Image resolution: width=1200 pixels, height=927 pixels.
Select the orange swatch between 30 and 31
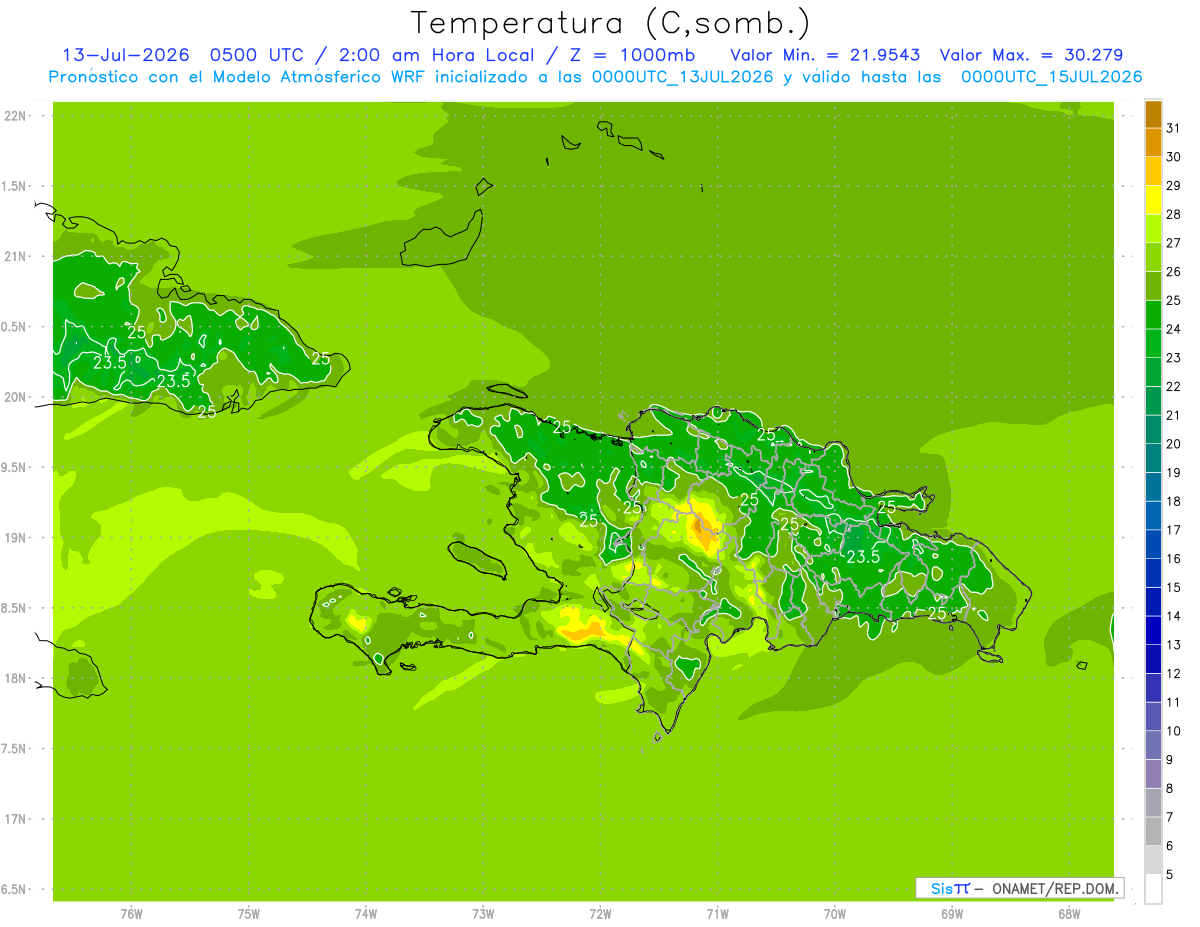coord(1153,143)
